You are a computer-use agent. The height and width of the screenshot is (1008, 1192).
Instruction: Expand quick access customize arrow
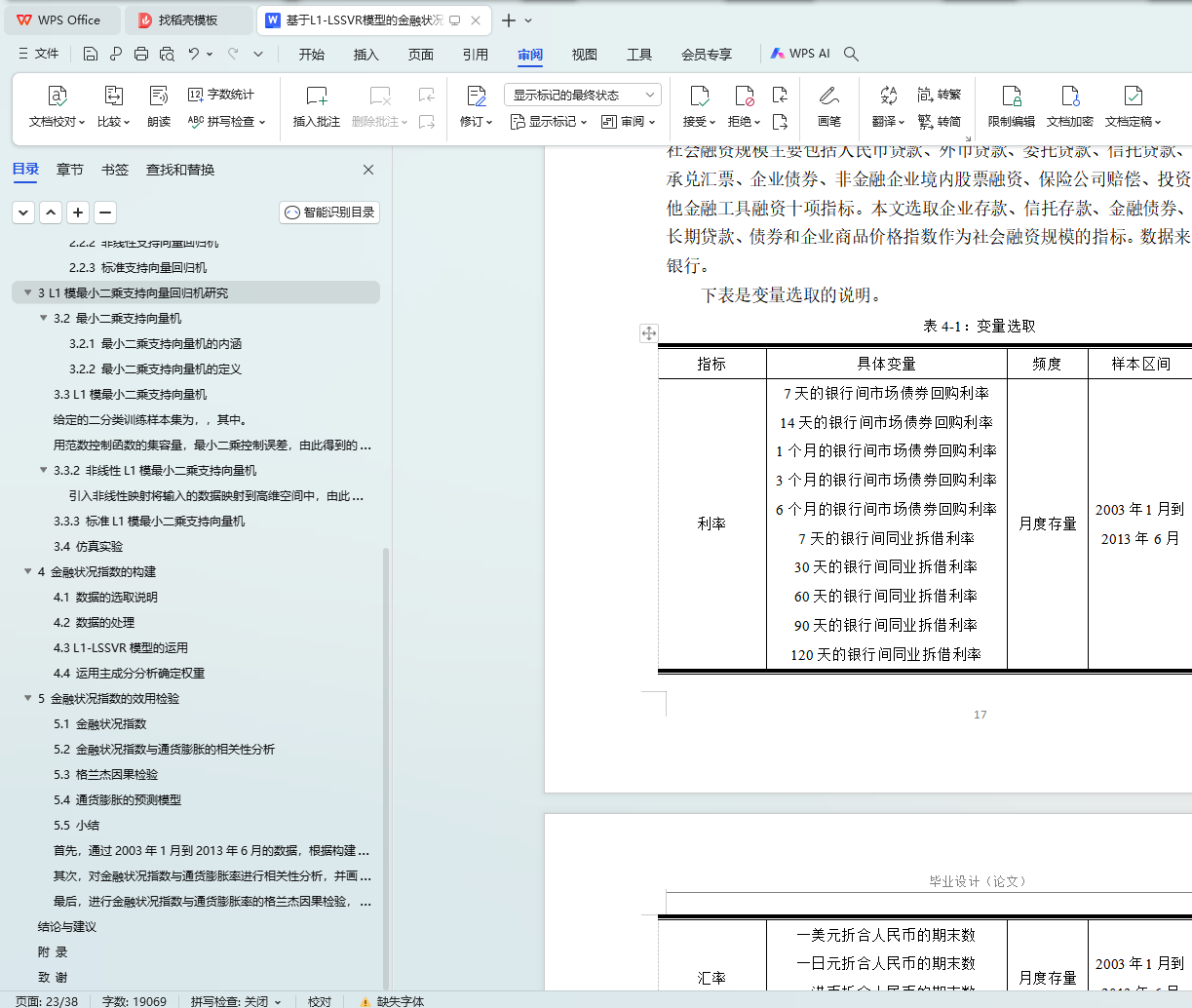(x=258, y=54)
